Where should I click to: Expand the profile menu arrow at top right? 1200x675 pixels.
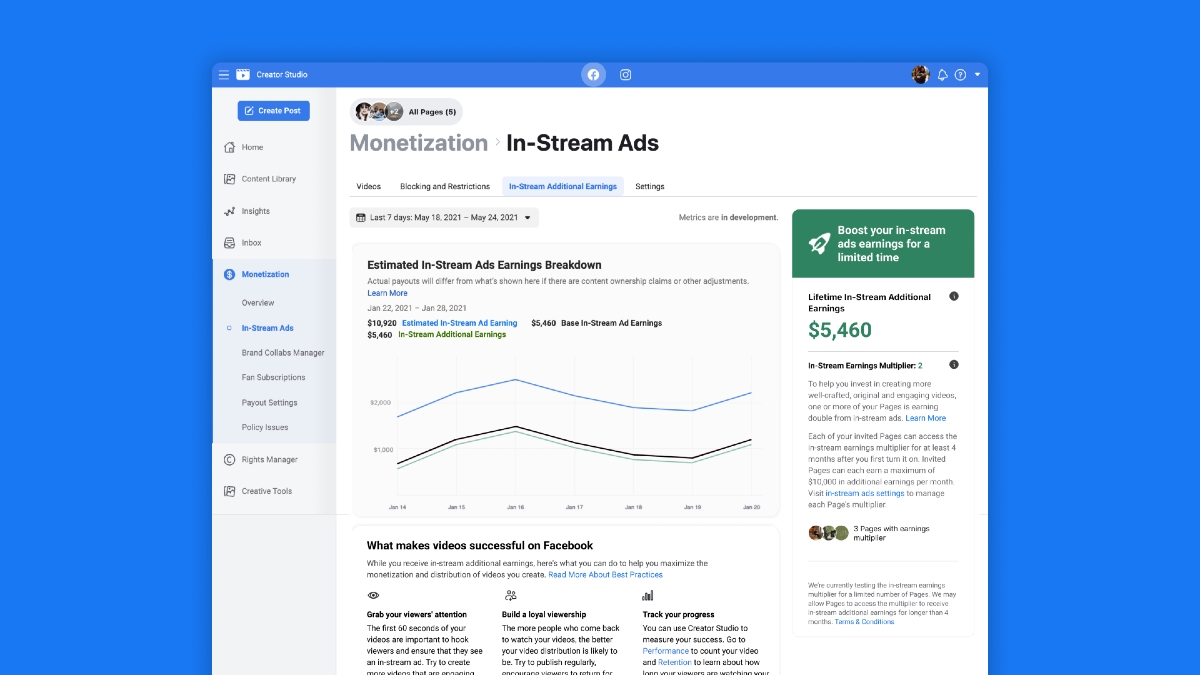coord(978,74)
